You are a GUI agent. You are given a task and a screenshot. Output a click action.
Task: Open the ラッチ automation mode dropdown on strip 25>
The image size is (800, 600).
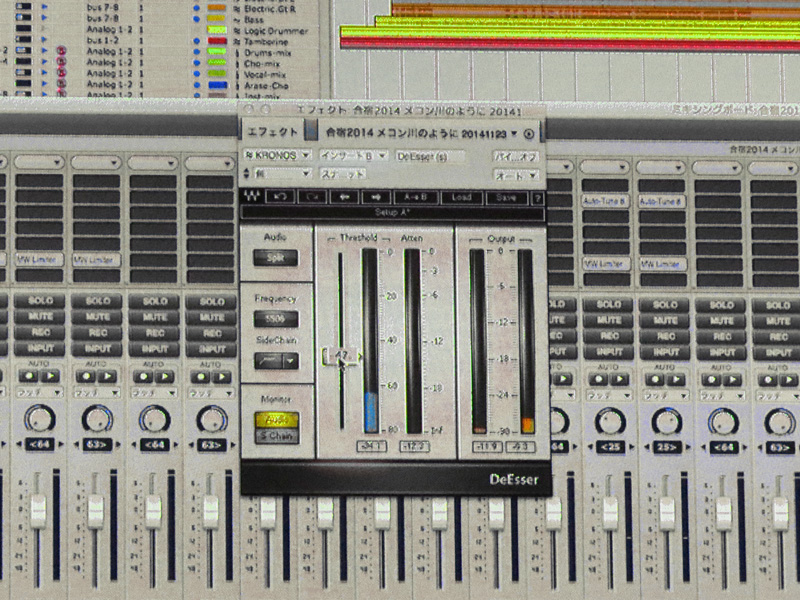(x=666, y=395)
